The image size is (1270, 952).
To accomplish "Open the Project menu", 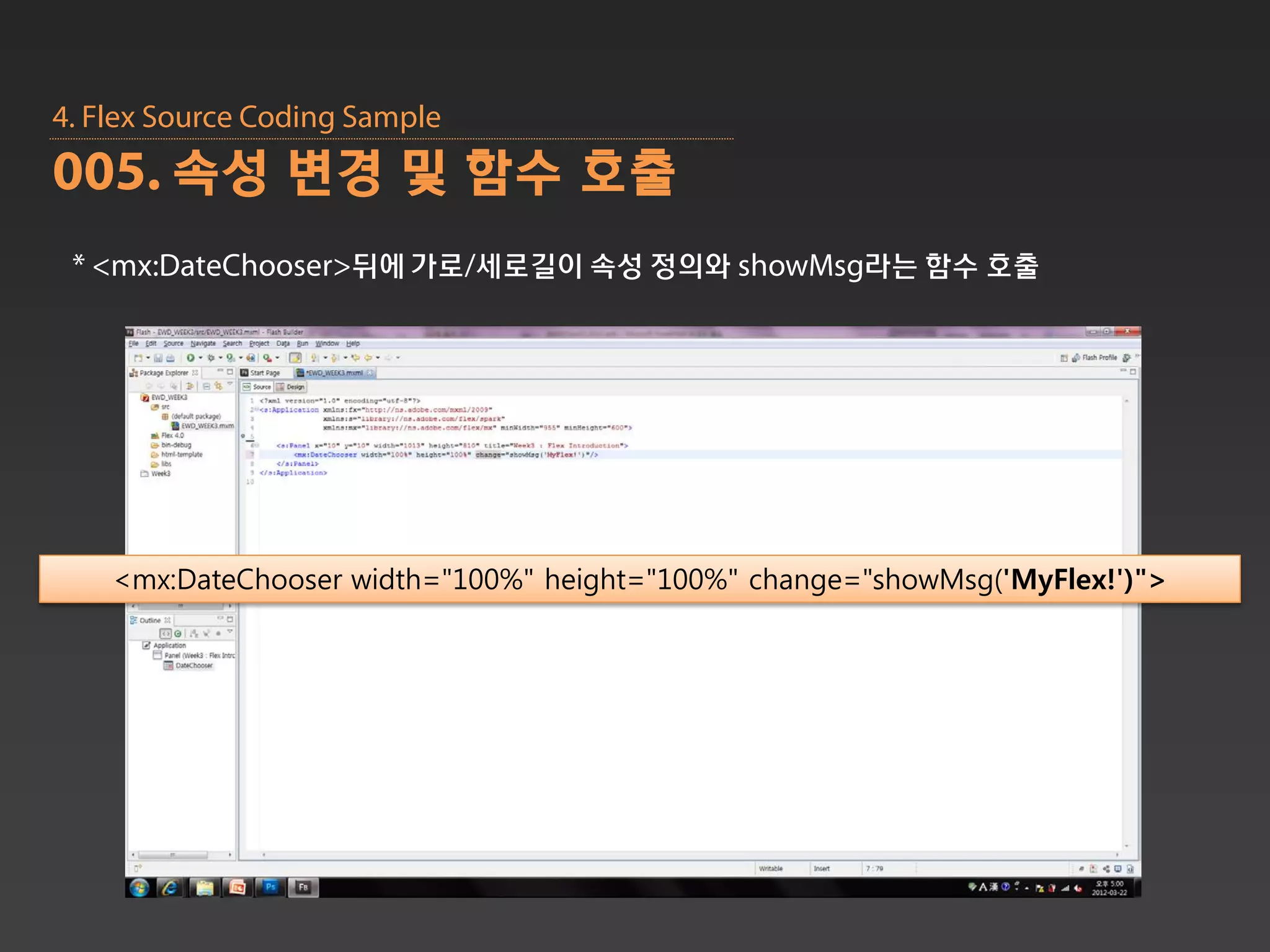I will click(259, 343).
